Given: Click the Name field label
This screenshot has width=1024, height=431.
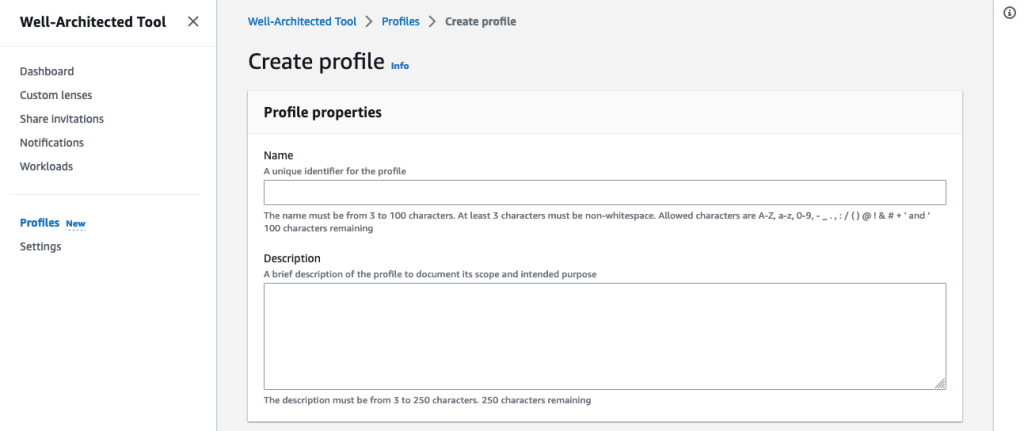Looking at the screenshot, I should (x=278, y=156).
